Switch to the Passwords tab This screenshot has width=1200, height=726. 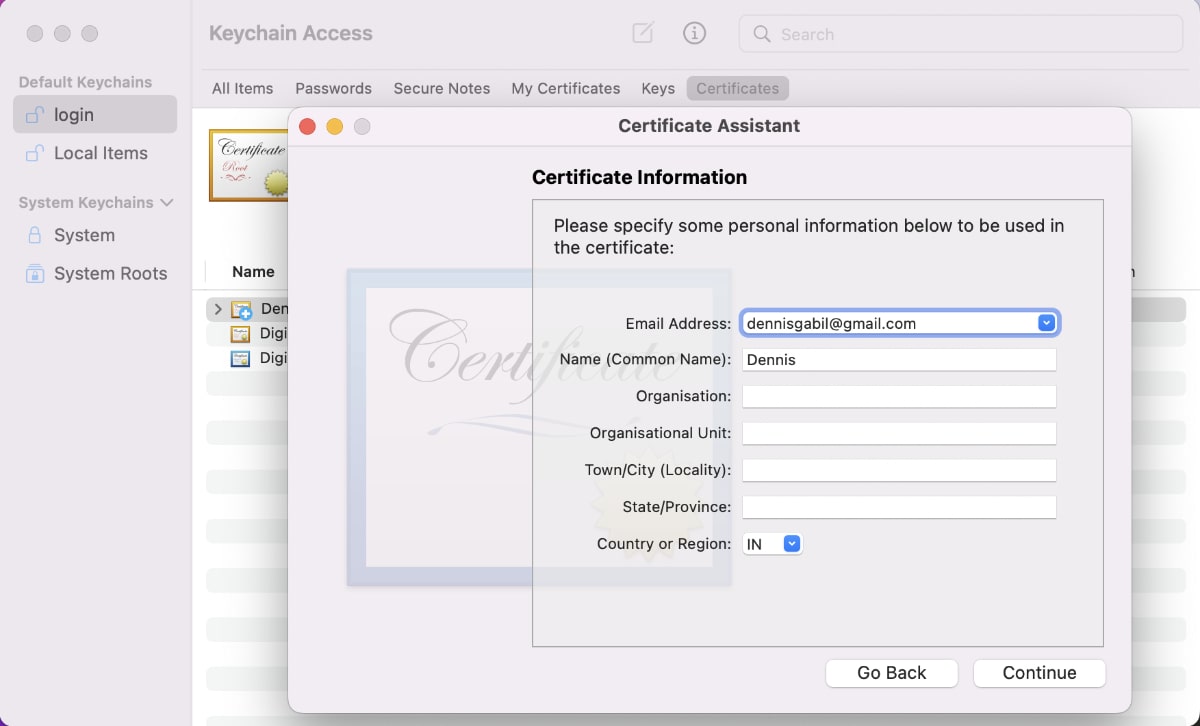click(333, 88)
